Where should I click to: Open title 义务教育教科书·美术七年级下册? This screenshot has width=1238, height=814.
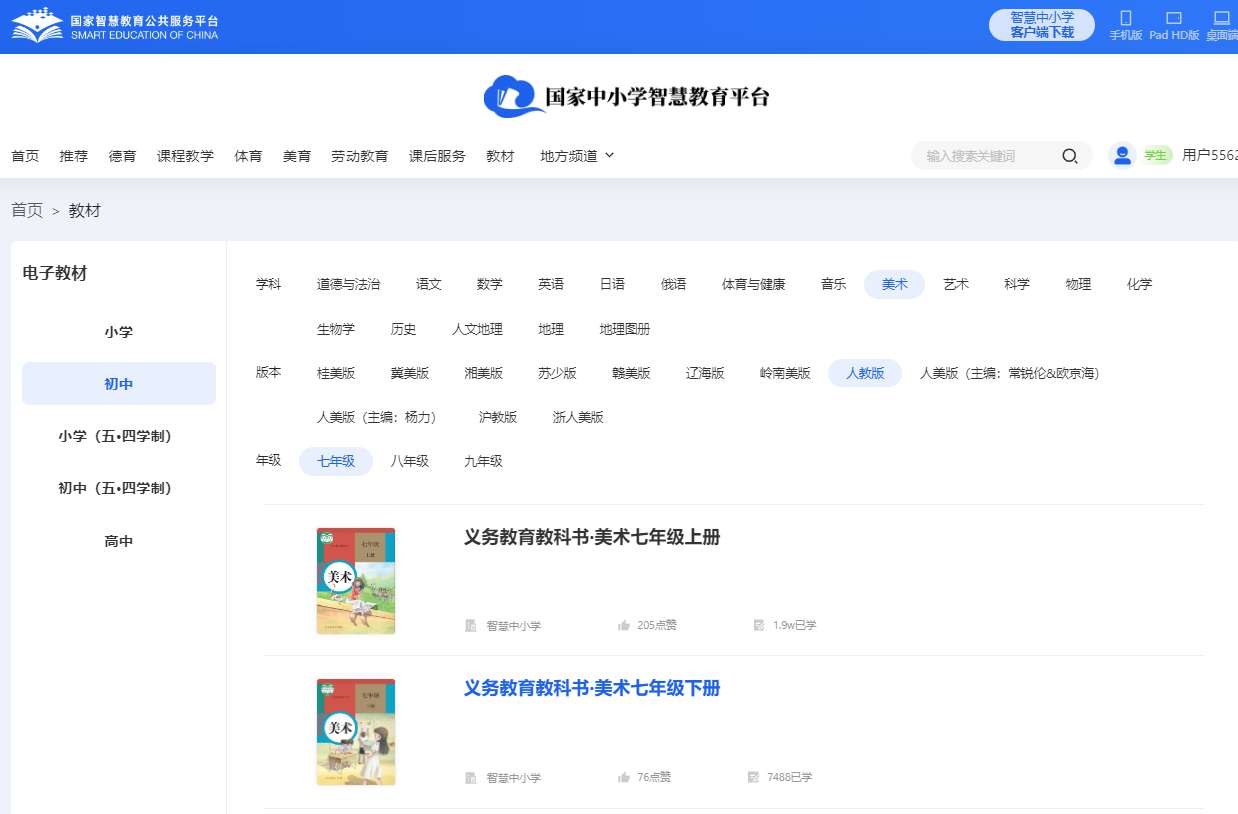tap(592, 688)
